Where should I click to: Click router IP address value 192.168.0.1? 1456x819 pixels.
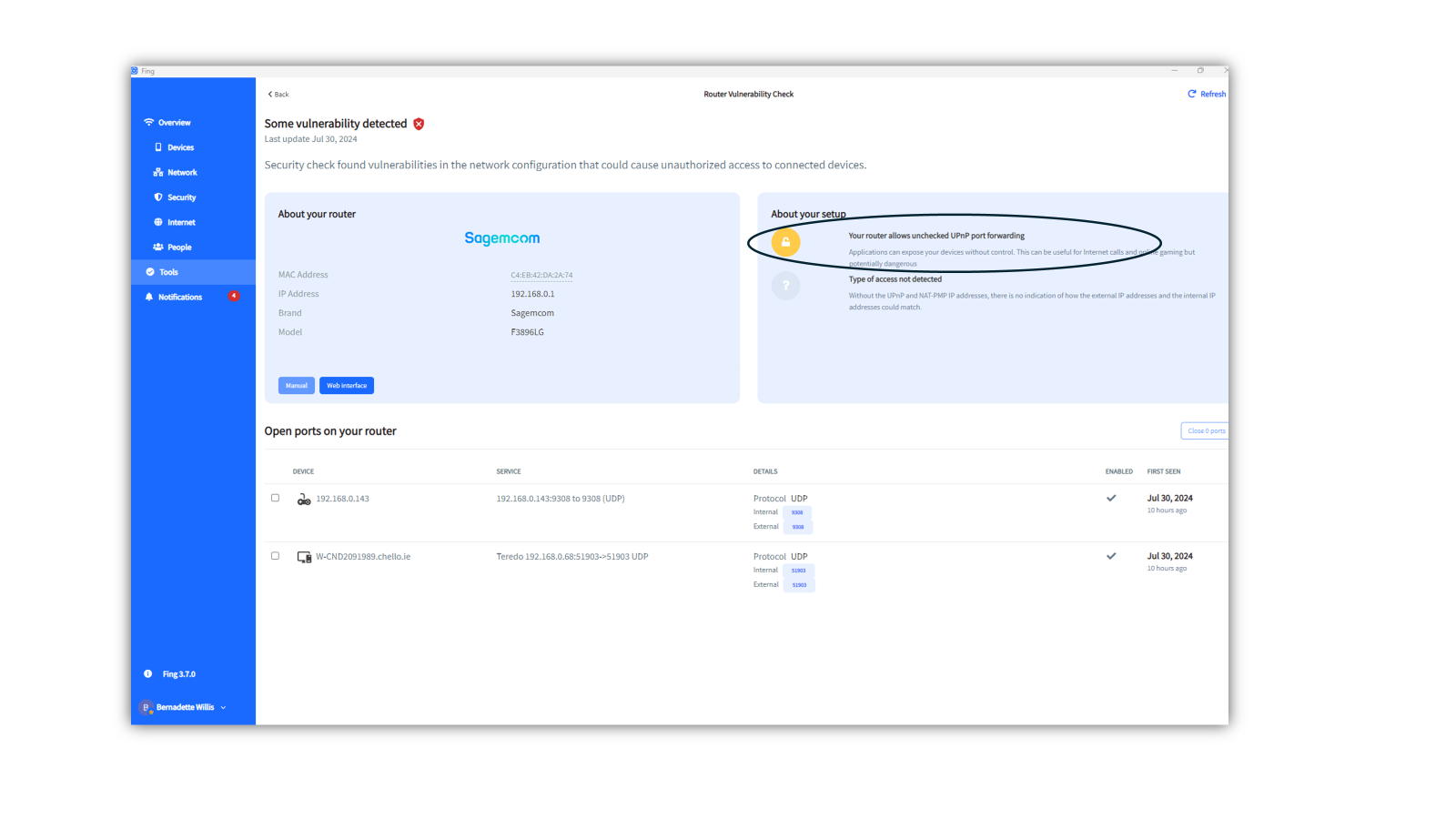point(532,294)
